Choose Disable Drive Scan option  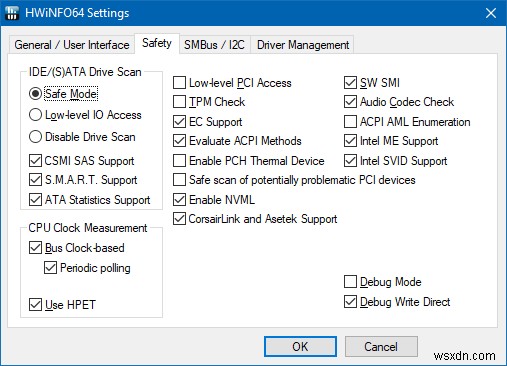[x=35, y=137]
